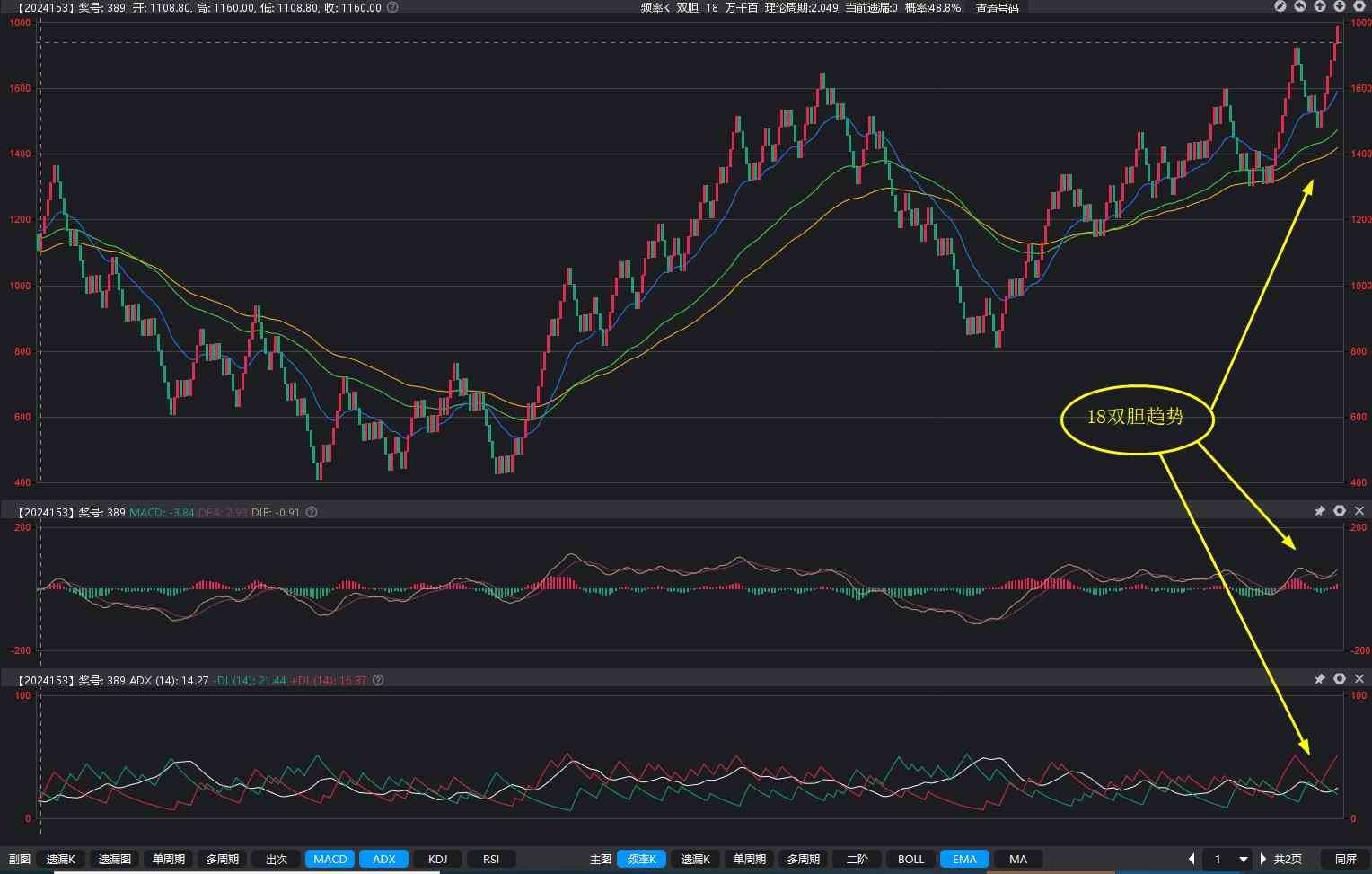Image resolution: width=1372 pixels, height=874 pixels.
Task: Click the 同屏 button
Action: pyautogui.click(x=1345, y=860)
